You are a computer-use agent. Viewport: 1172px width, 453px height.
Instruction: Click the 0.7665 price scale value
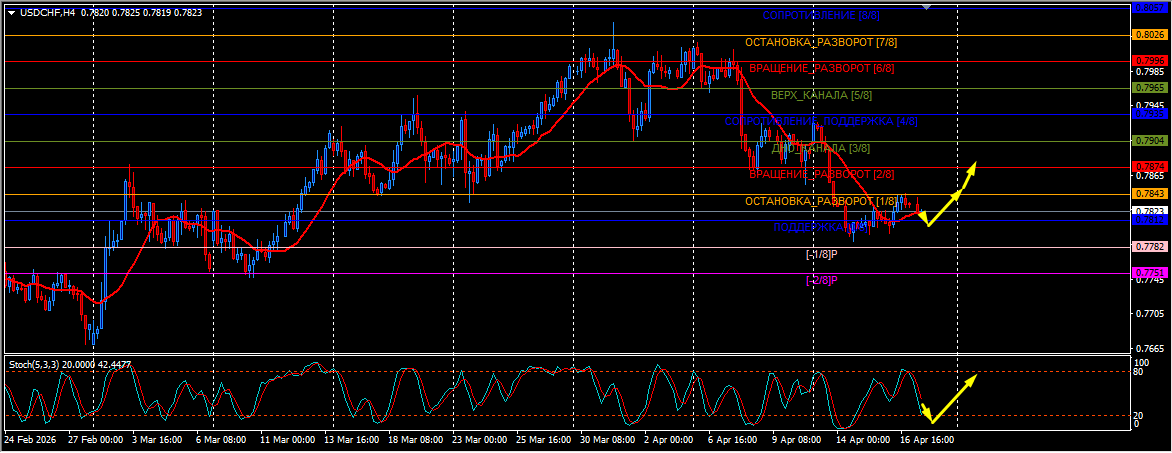(1150, 350)
